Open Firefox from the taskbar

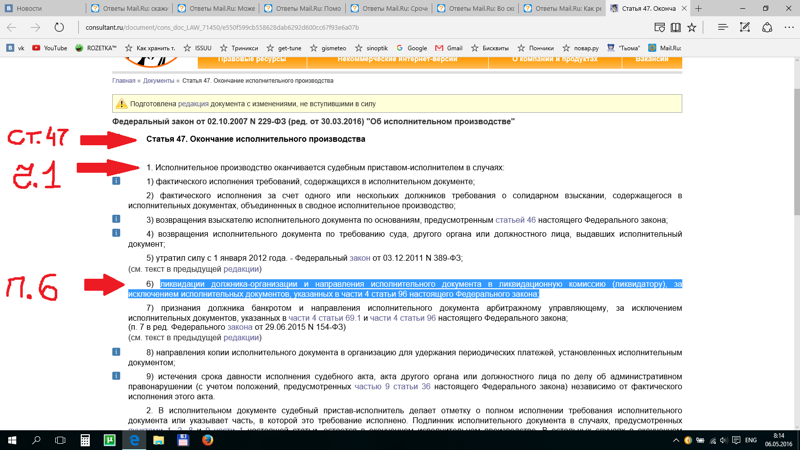(x=207, y=440)
